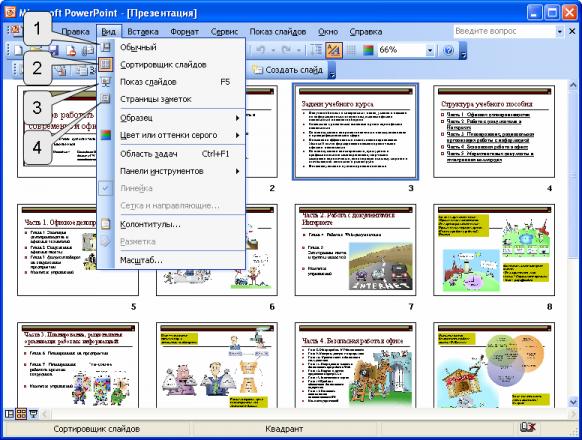Click the Показ слайдов menu icon
This screenshot has width=582, height=440.
[x=106, y=82]
